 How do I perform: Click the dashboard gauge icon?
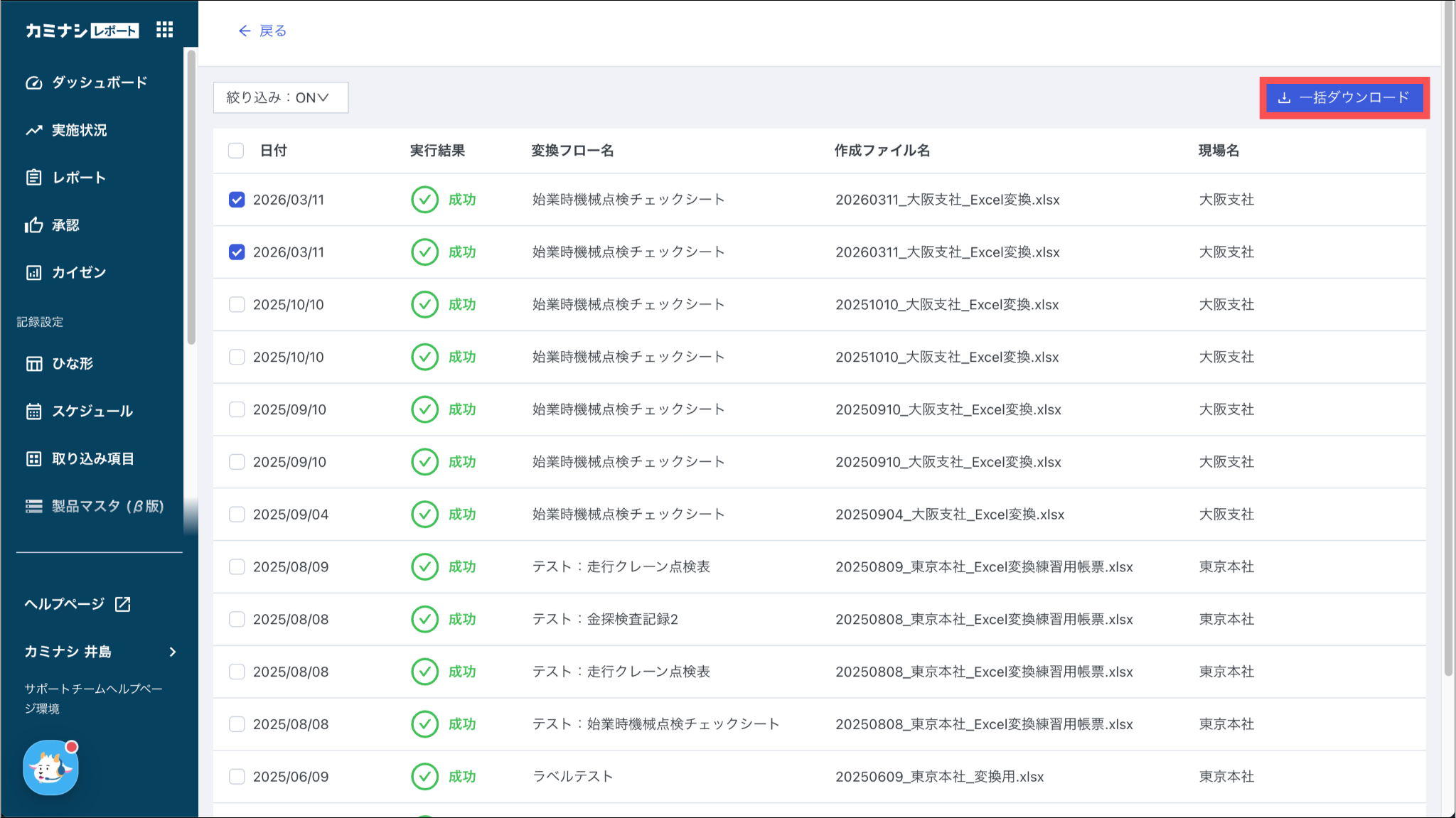click(34, 82)
